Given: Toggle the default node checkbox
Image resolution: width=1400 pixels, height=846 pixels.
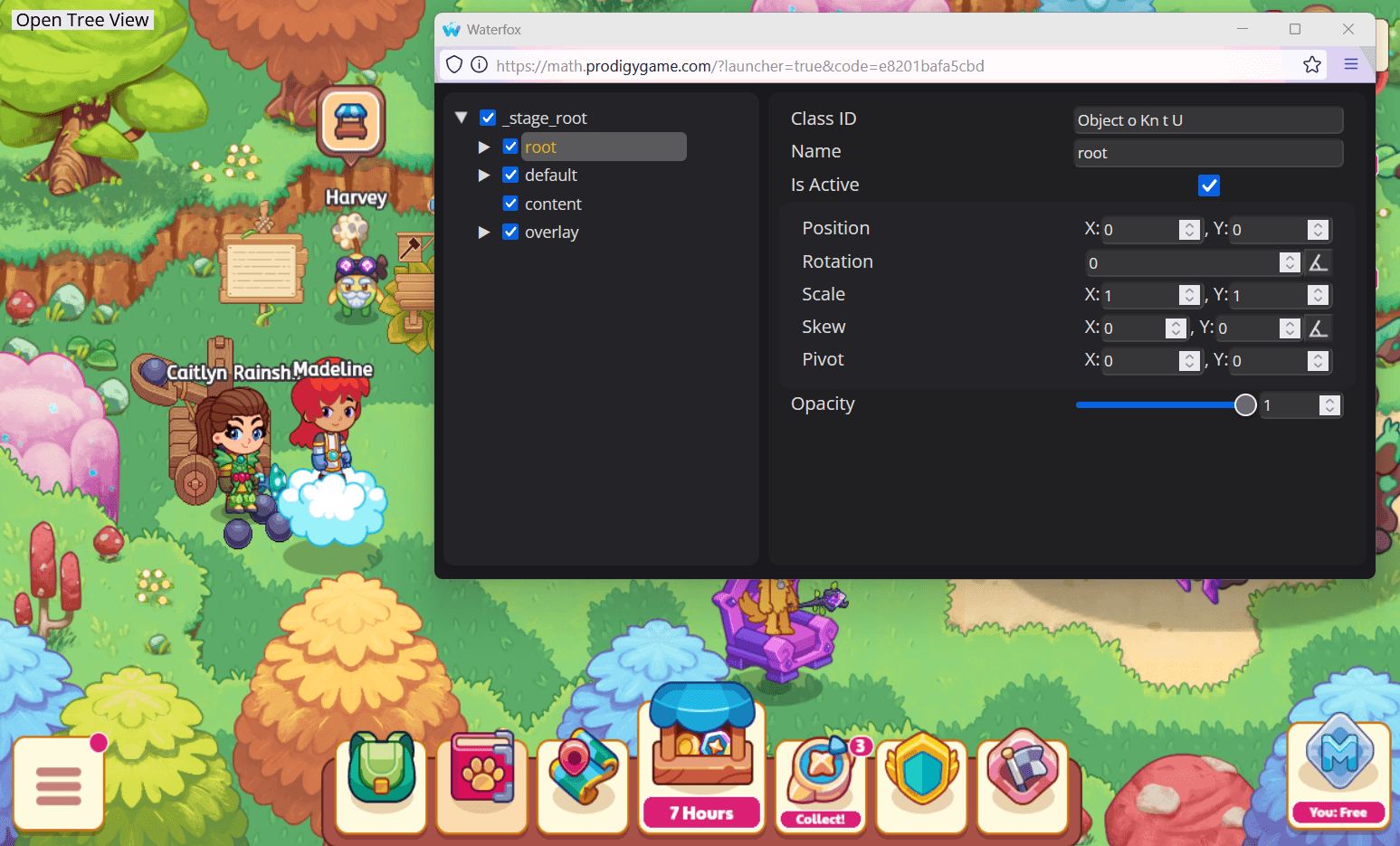Looking at the screenshot, I should coord(510,175).
